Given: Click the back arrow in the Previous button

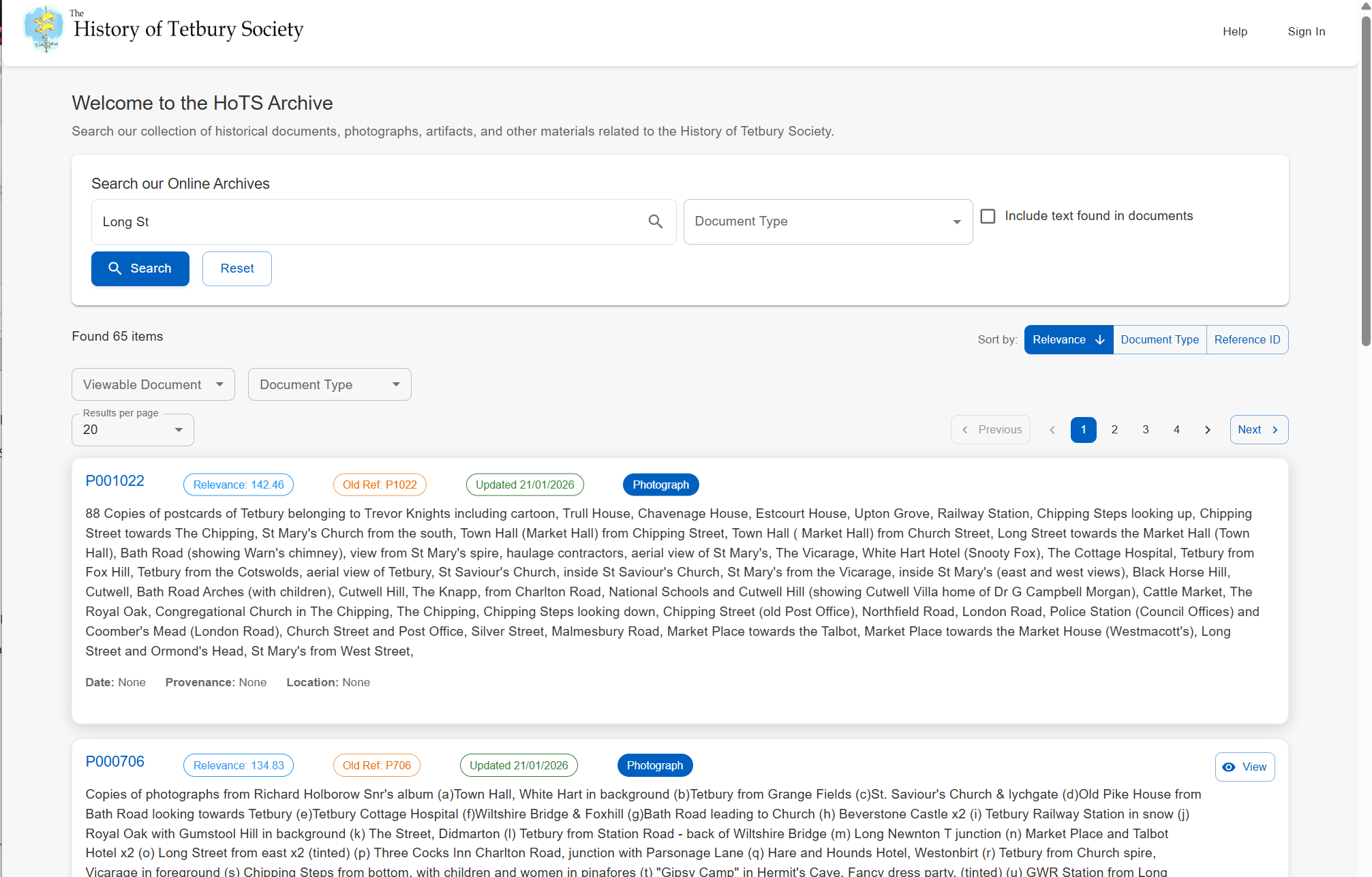Looking at the screenshot, I should (965, 429).
